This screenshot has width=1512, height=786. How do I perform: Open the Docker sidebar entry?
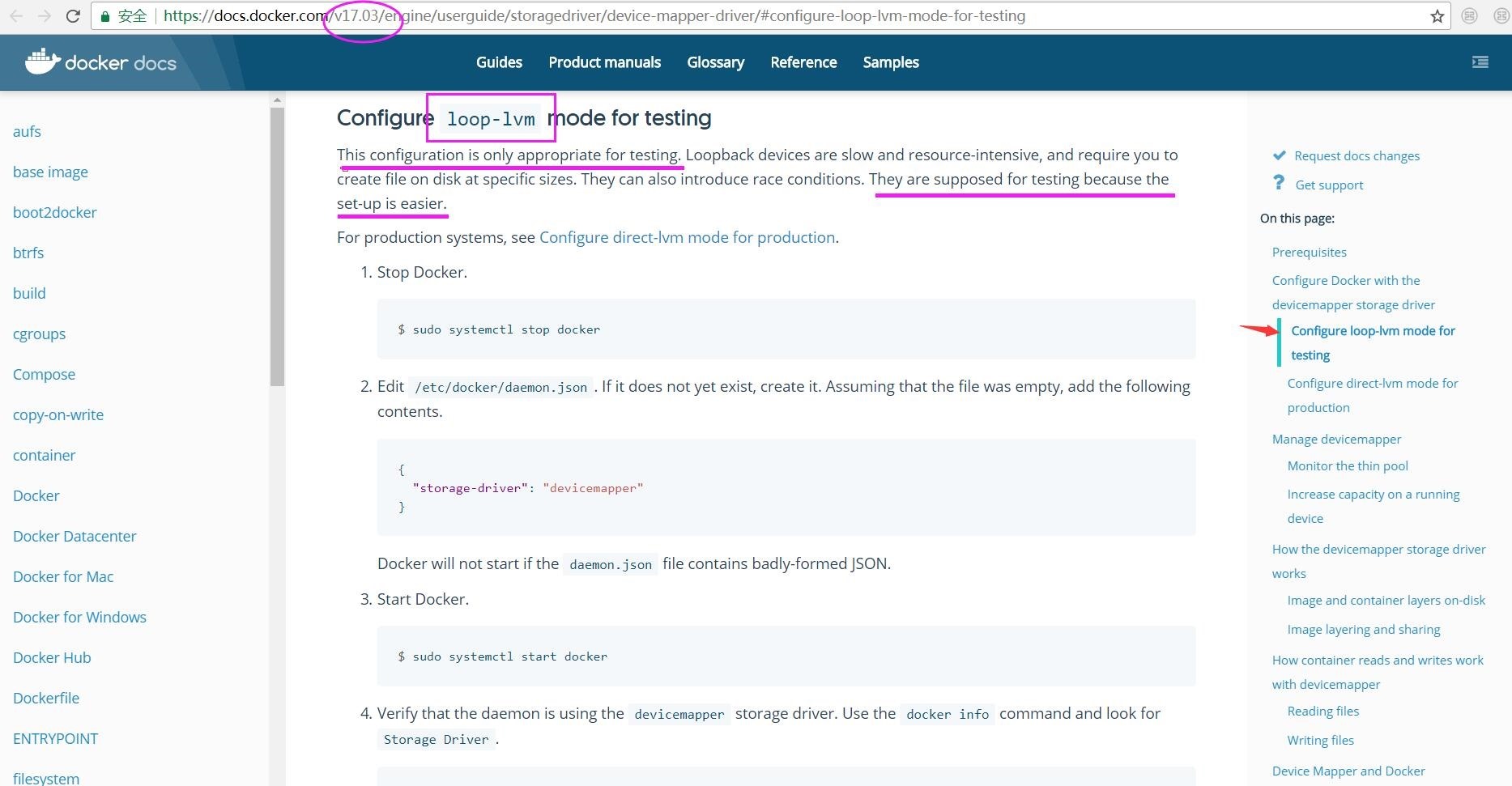[36, 495]
